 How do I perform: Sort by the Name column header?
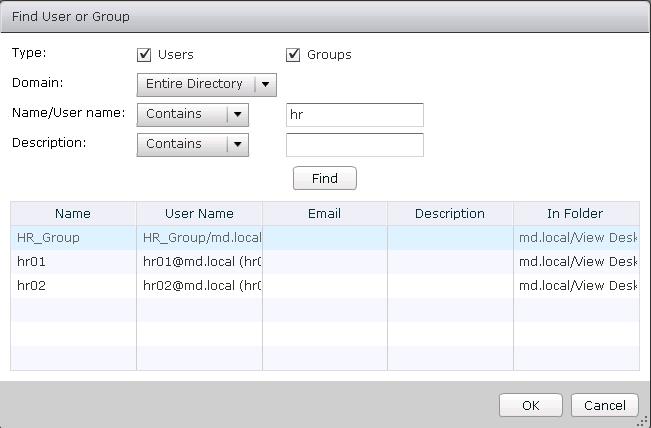coord(73,214)
